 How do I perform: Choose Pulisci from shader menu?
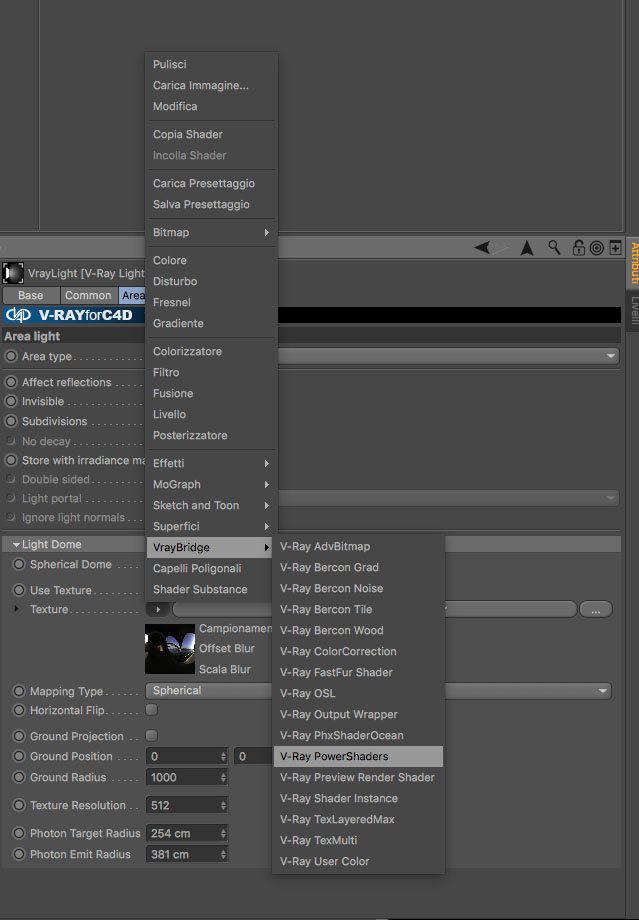pos(211,65)
